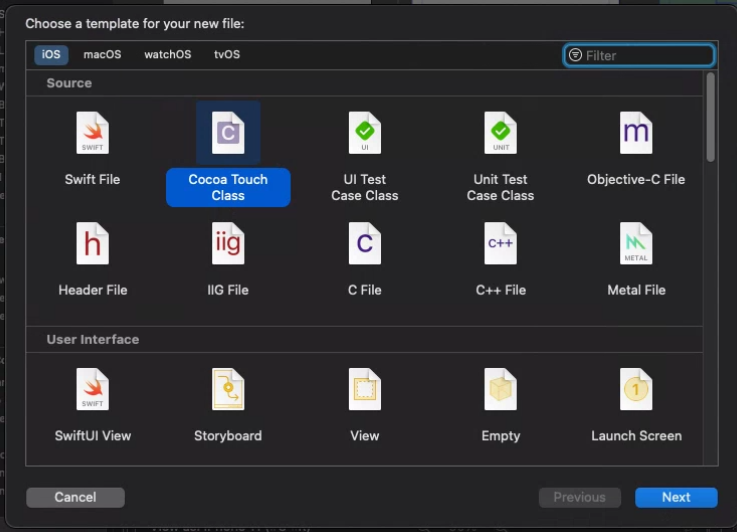Screen dimensions: 737x532
Task: Click the 'C File' label text
Action: pyautogui.click(x=365, y=290)
